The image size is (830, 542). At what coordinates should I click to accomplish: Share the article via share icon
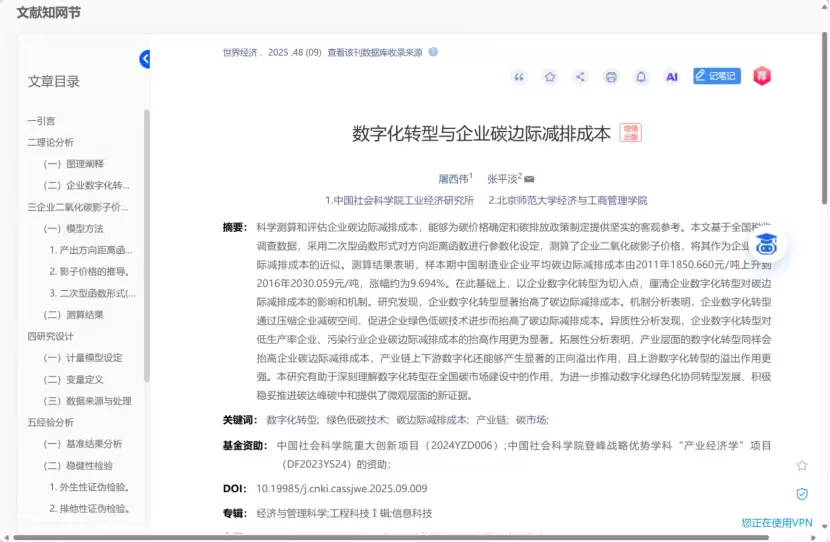click(x=580, y=77)
